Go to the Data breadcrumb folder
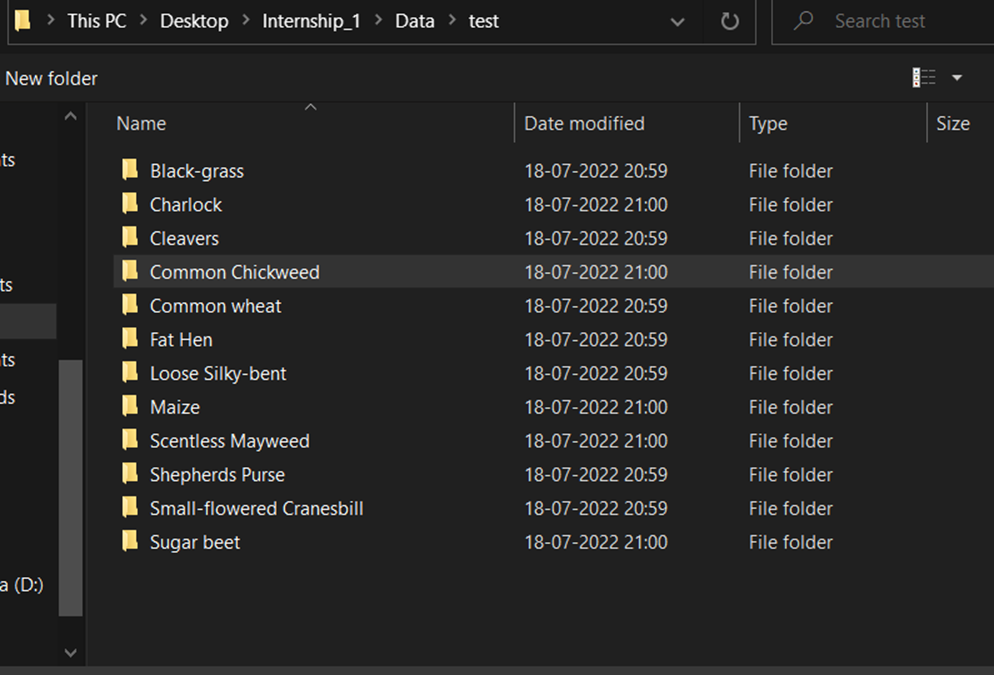This screenshot has width=994, height=675. 414,21
